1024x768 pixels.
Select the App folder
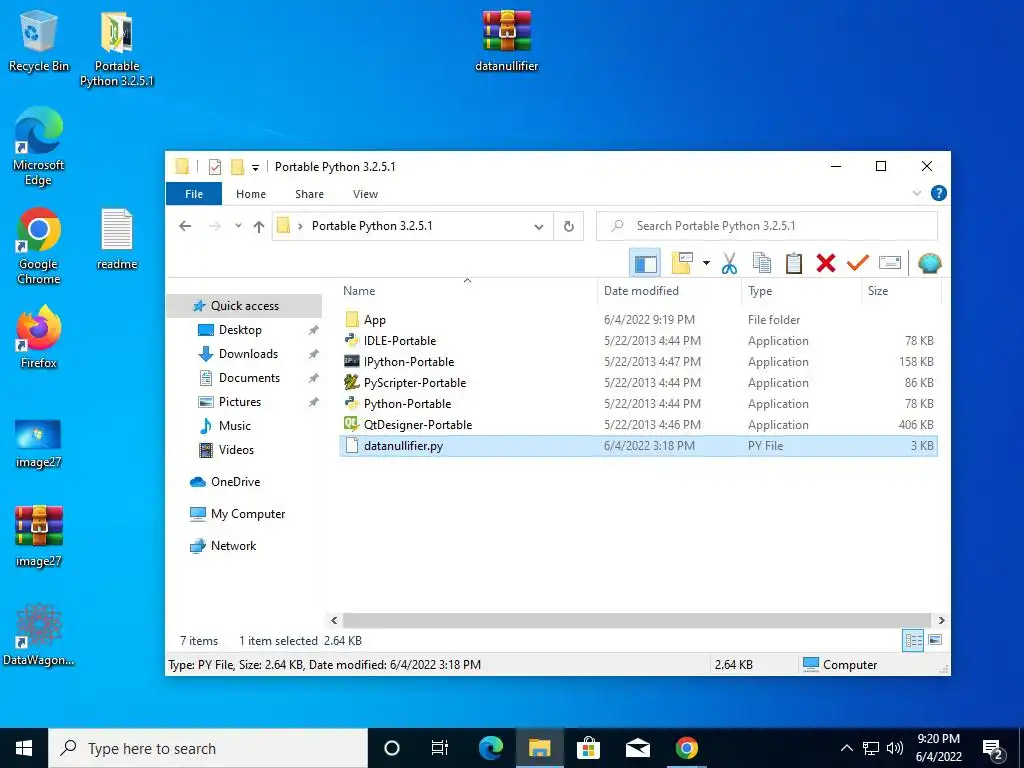coord(639,320)
